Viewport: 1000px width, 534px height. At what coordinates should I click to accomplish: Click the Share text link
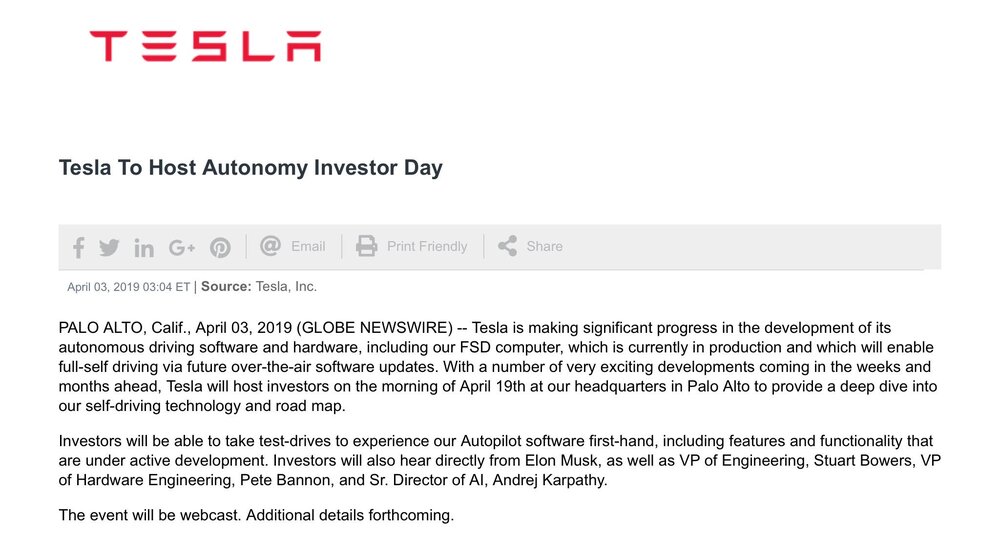coord(544,246)
